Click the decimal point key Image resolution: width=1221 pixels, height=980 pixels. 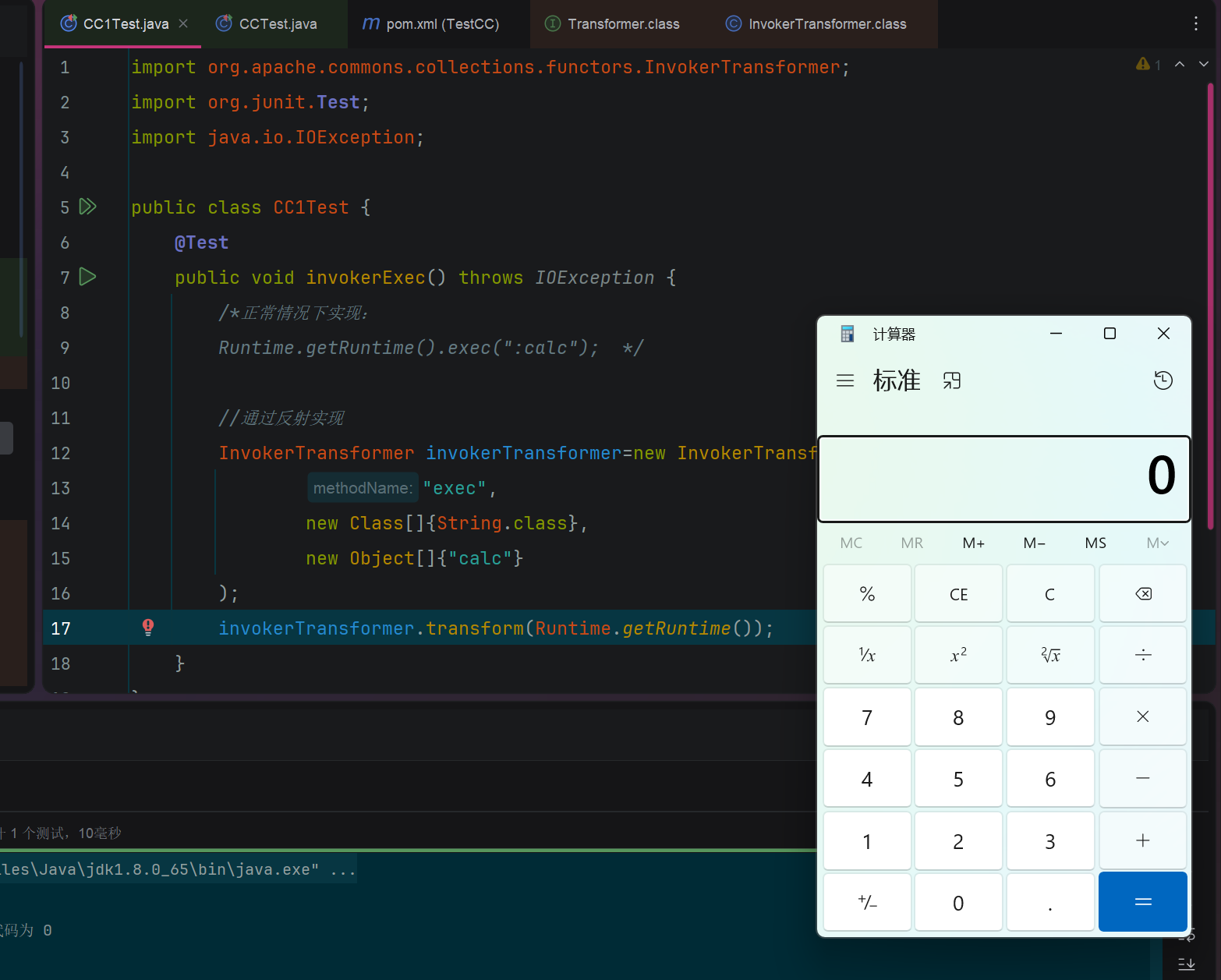coord(1050,902)
